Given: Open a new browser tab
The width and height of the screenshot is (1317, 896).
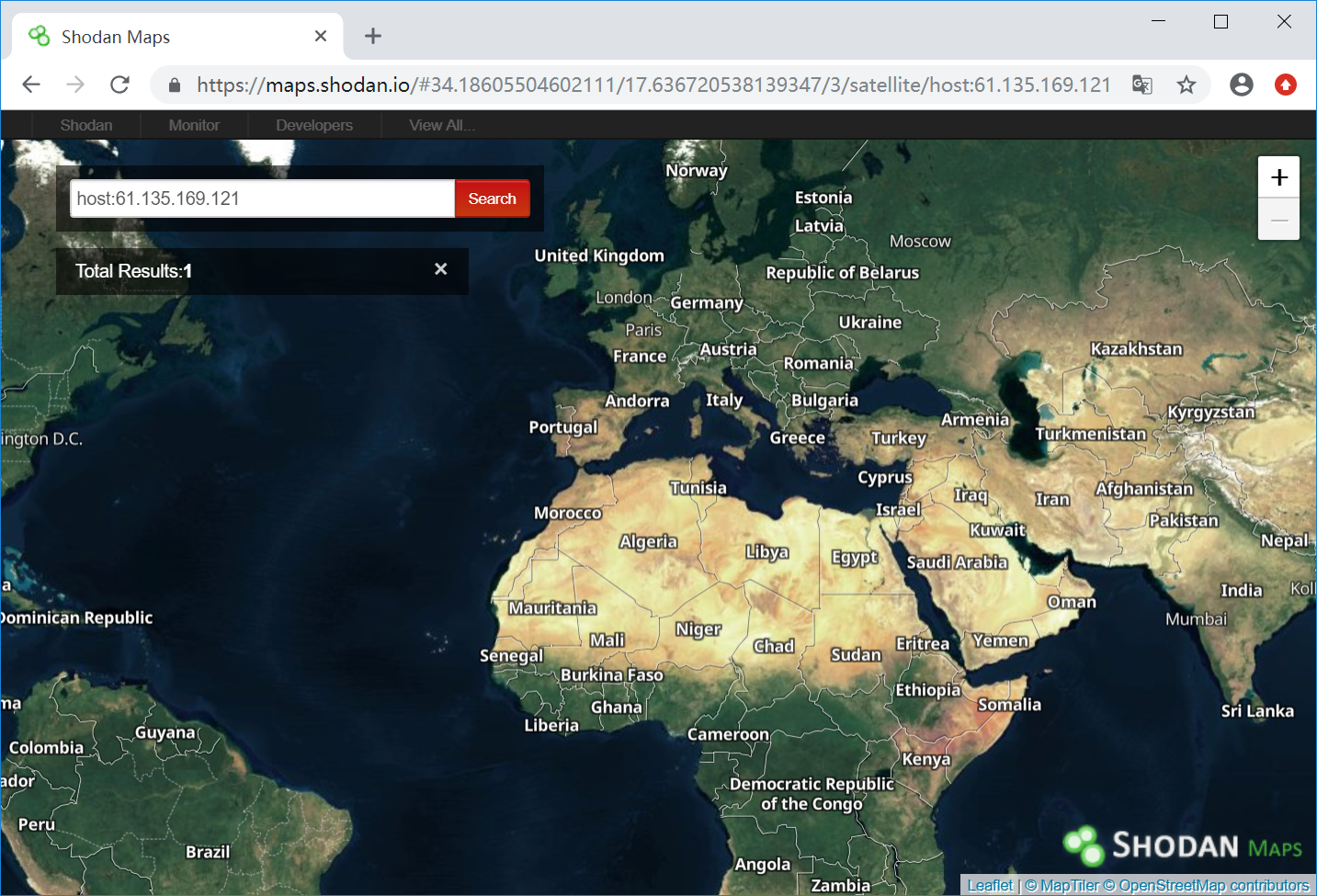Looking at the screenshot, I should click(373, 36).
